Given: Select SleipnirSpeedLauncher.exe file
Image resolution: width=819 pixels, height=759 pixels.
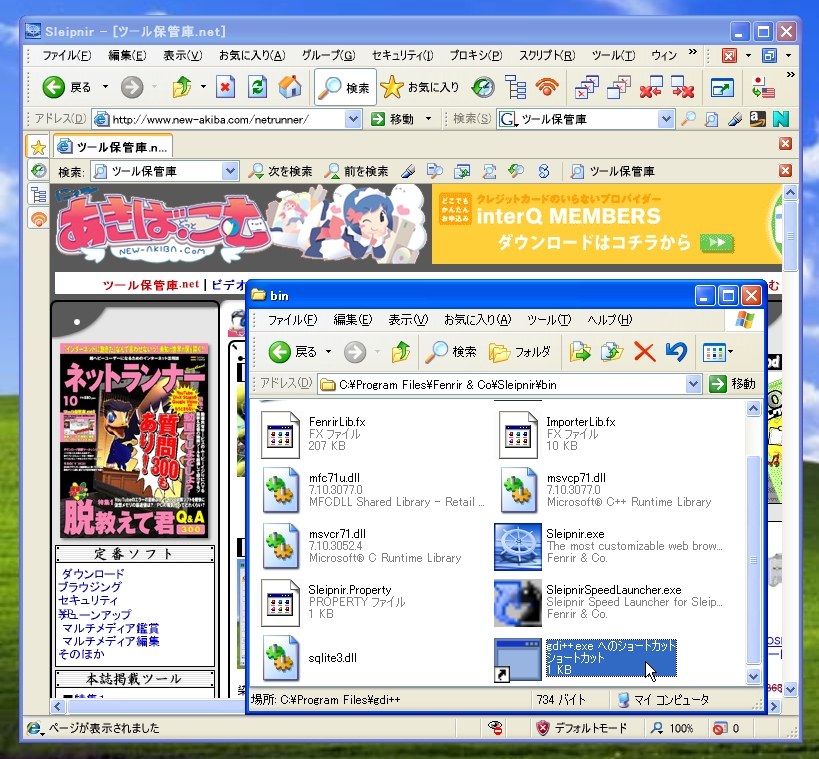Looking at the screenshot, I should pos(609,602).
